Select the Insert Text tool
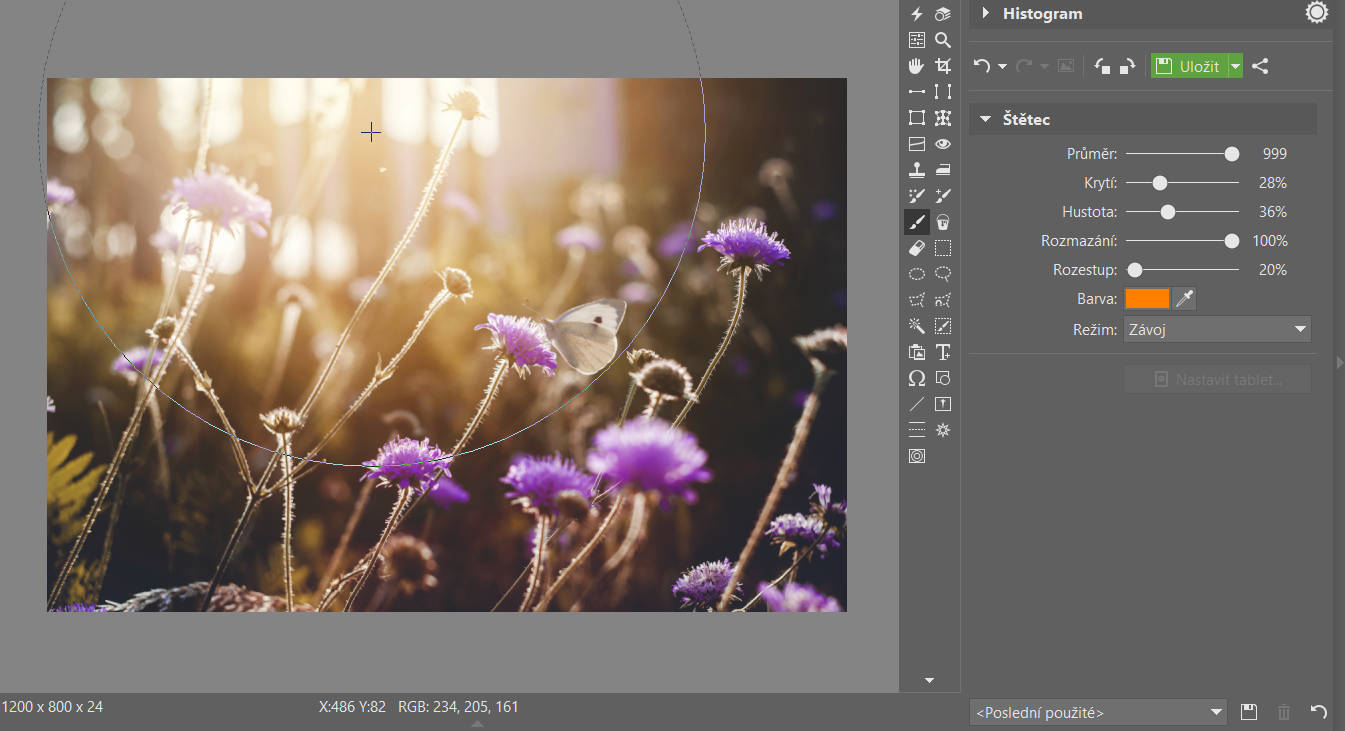Image resolution: width=1345 pixels, height=731 pixels. coord(942,352)
